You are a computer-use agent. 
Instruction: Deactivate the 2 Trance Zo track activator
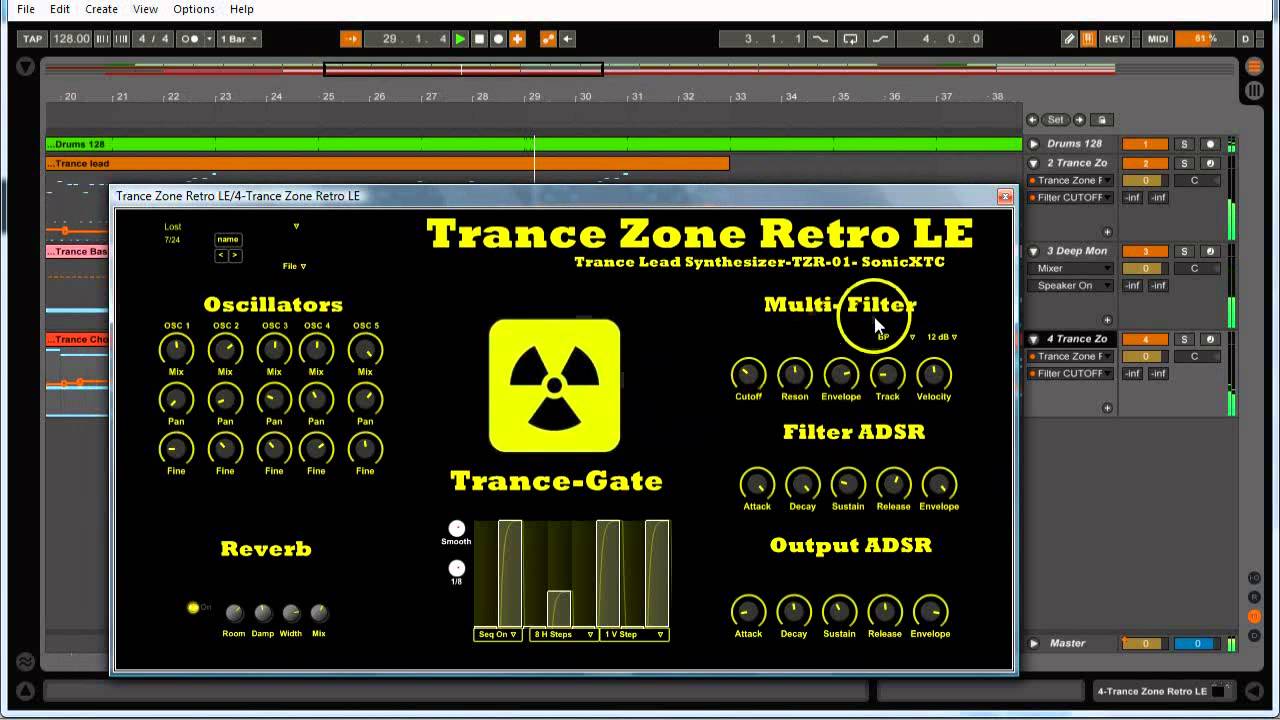[x=1145, y=163]
